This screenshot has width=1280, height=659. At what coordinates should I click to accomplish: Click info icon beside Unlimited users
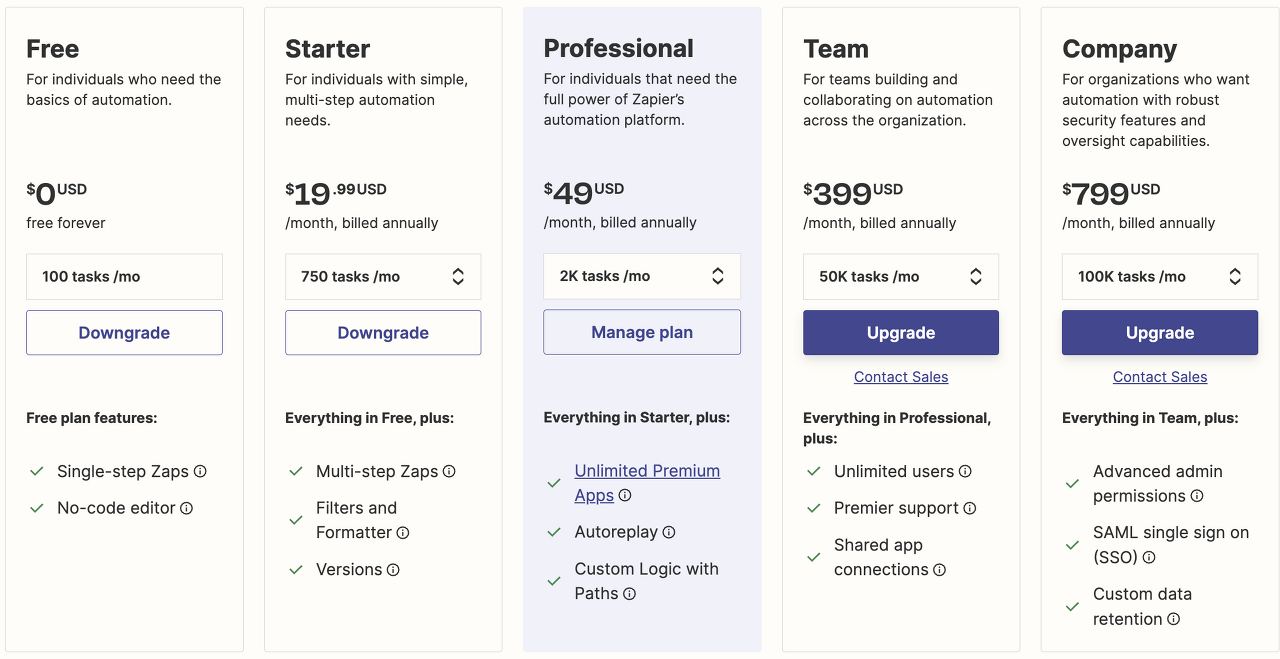[965, 472]
